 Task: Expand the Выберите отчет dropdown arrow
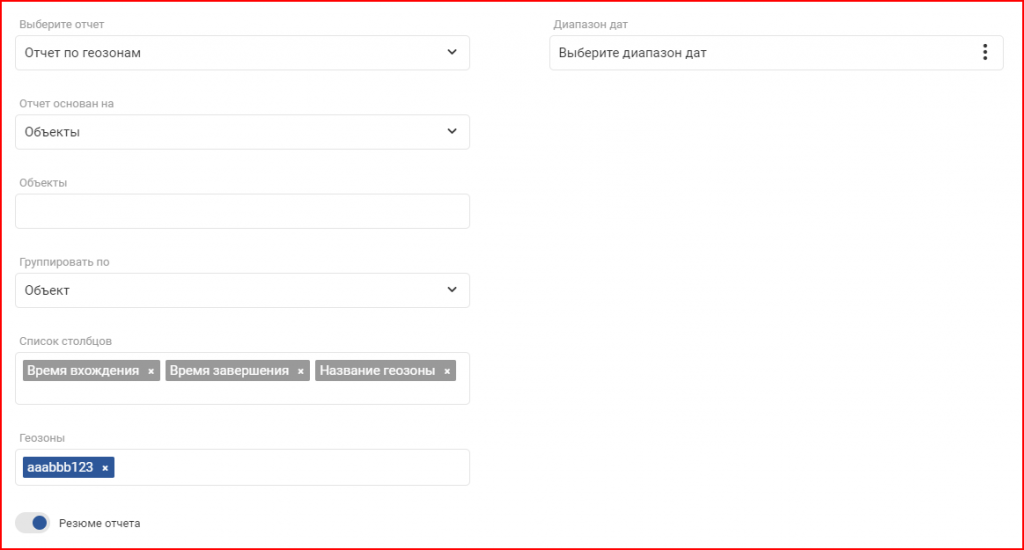452,52
